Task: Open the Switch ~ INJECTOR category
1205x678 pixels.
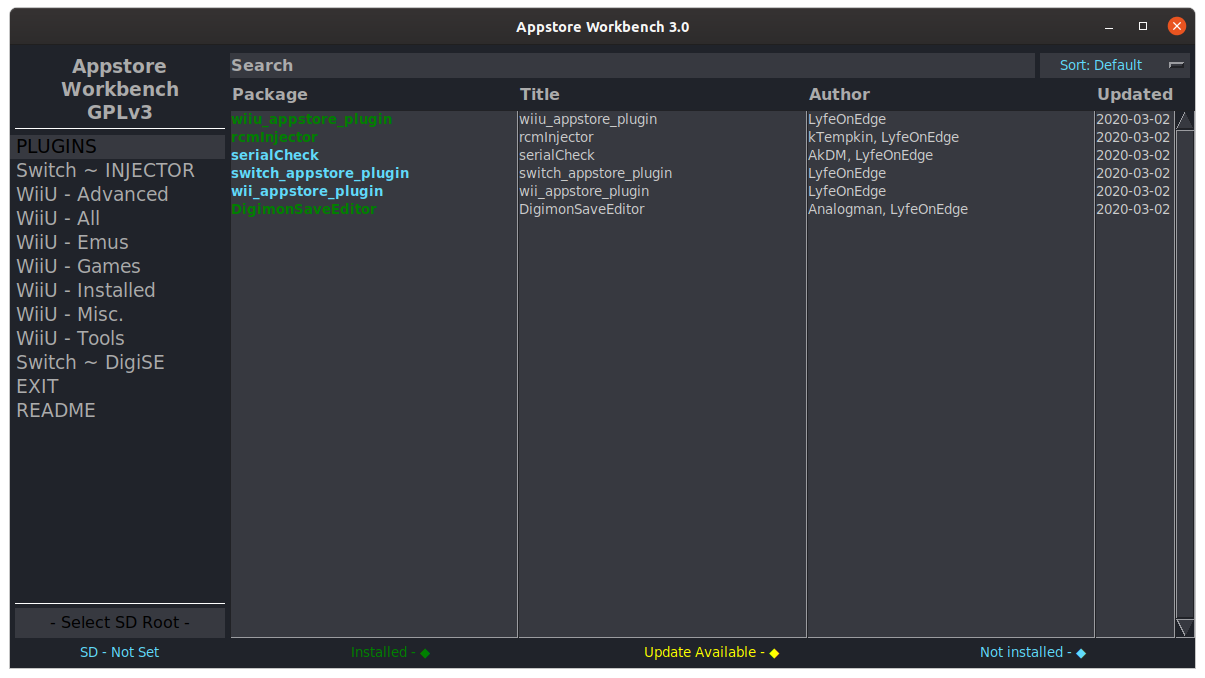Action: (120, 170)
